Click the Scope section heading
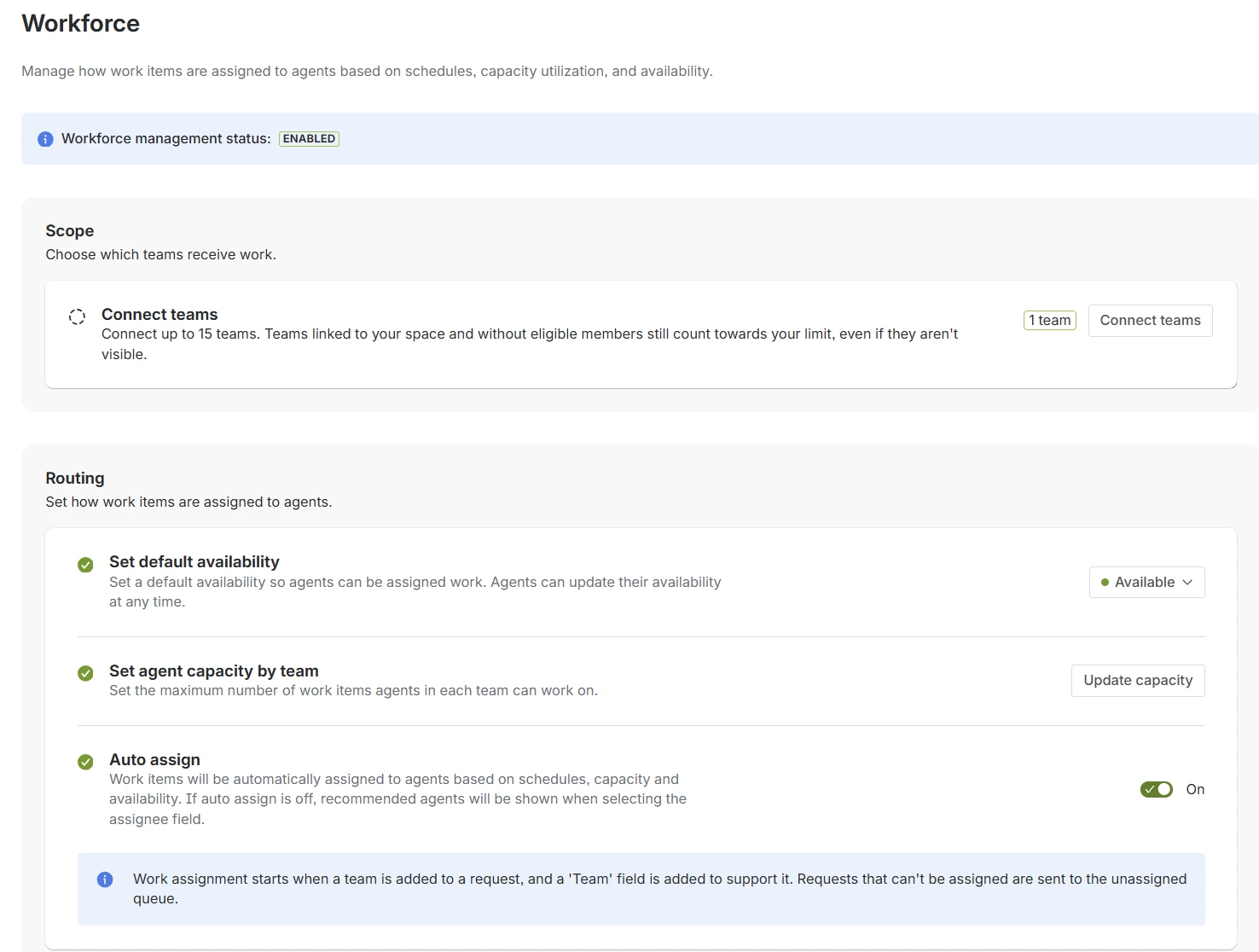The image size is (1259, 952). [x=70, y=231]
